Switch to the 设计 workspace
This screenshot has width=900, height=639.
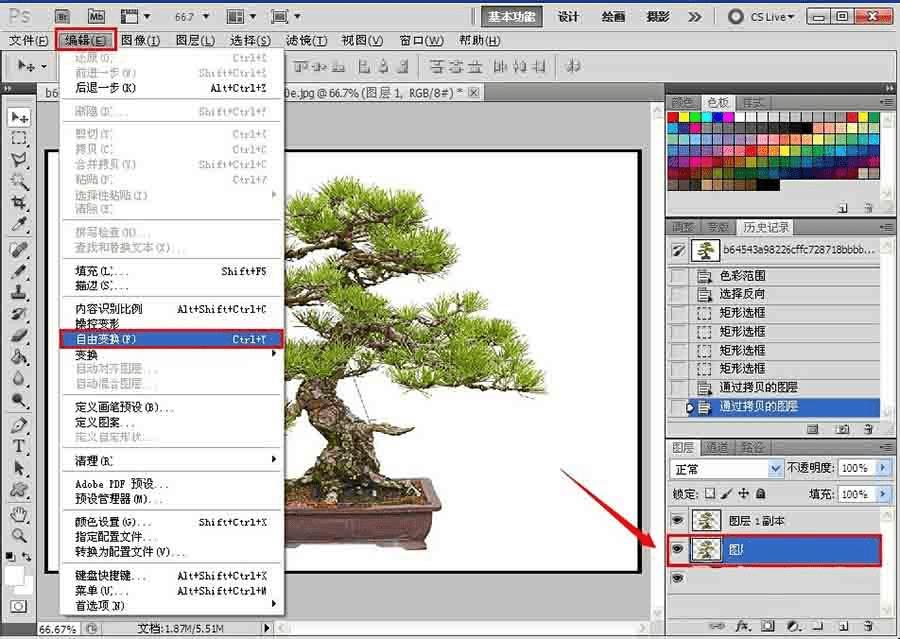pos(568,17)
